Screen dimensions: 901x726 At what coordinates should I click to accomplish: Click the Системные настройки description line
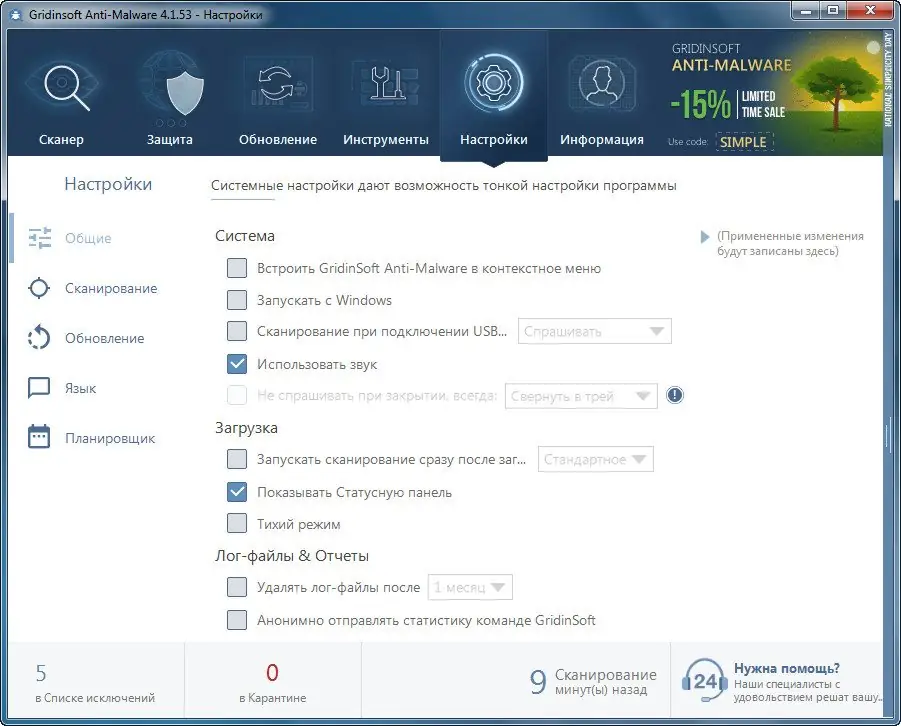pyautogui.click(x=444, y=186)
